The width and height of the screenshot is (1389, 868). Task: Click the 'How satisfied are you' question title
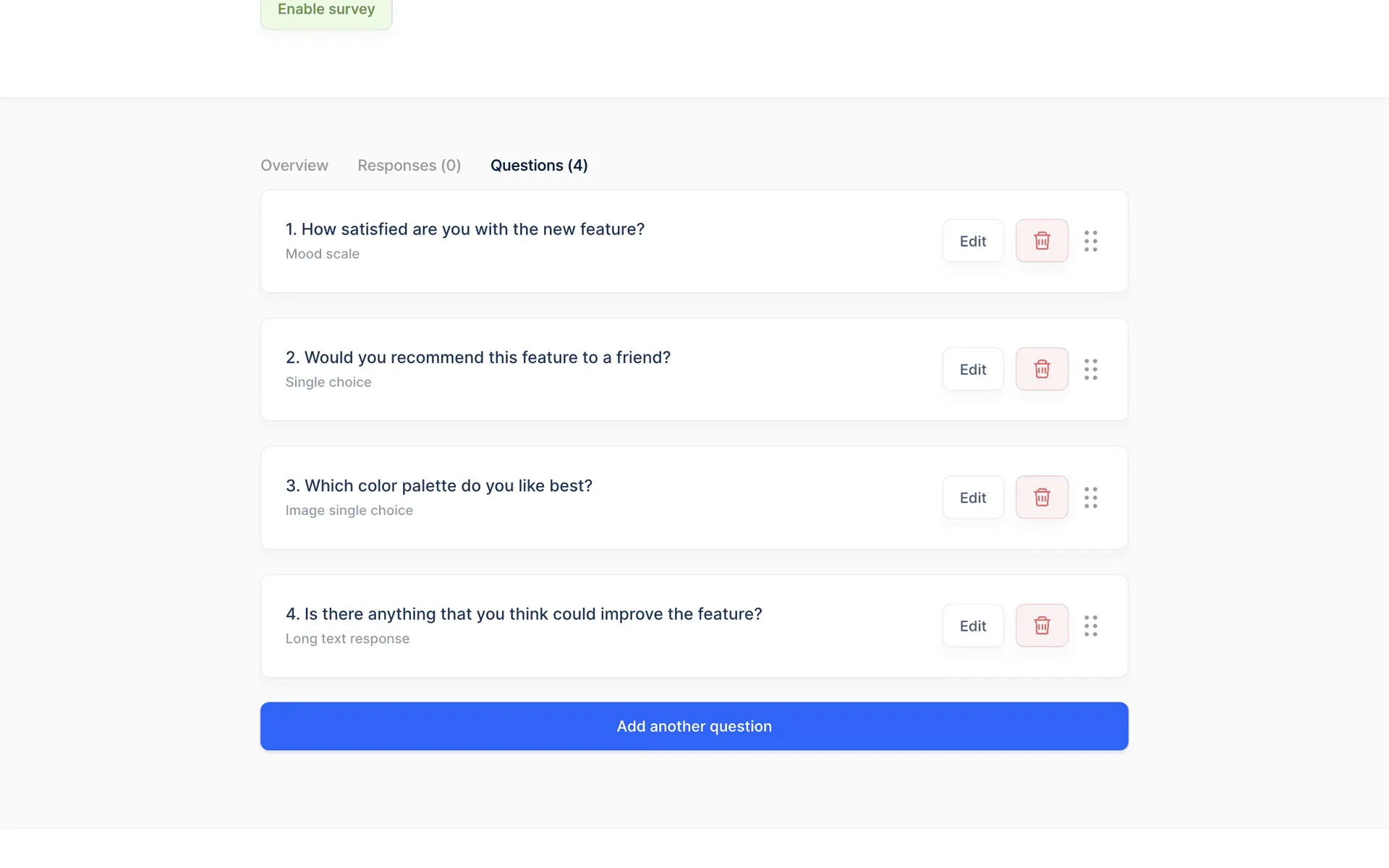pyautogui.click(x=465, y=229)
